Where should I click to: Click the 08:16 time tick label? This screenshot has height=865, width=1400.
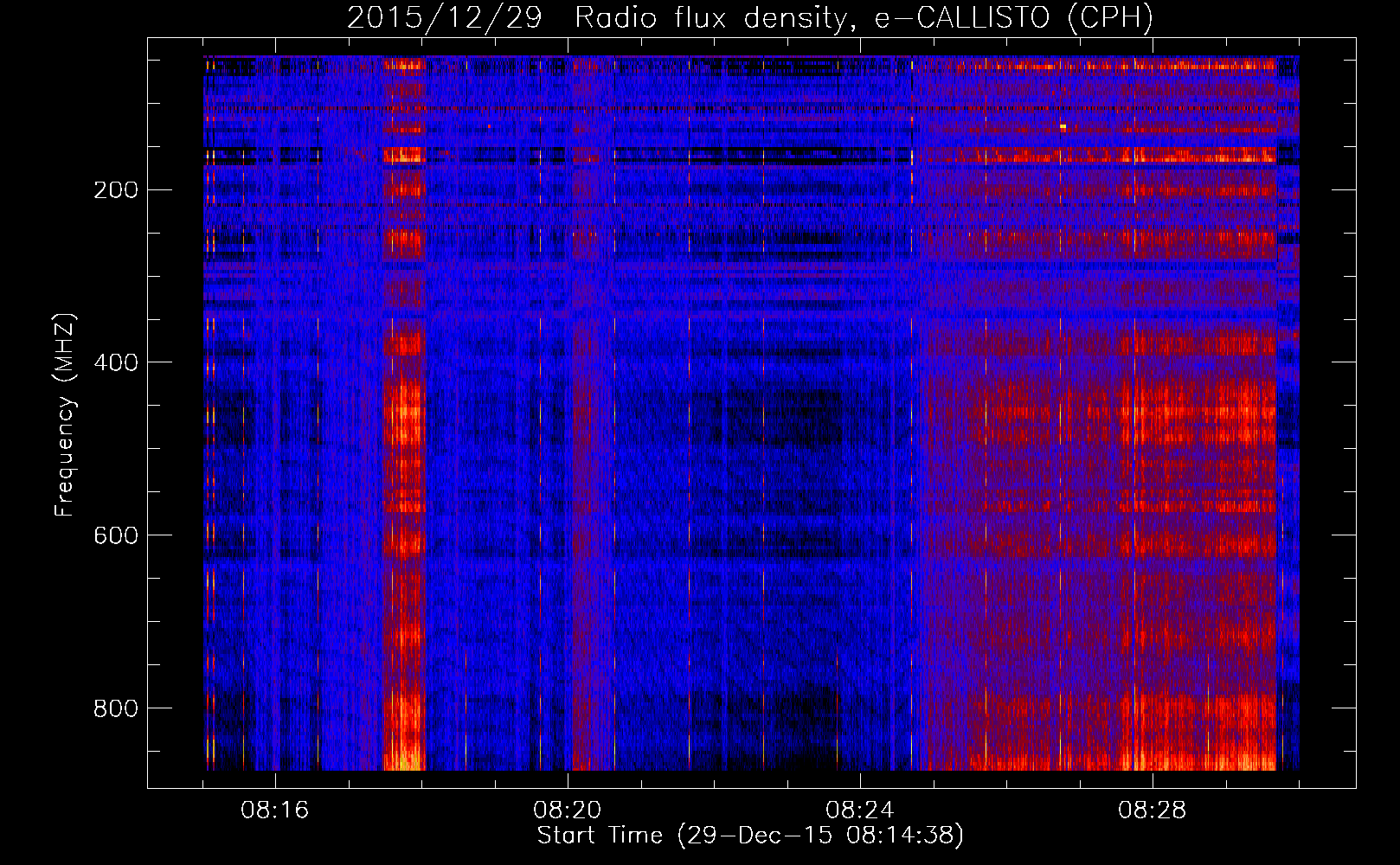(275, 811)
